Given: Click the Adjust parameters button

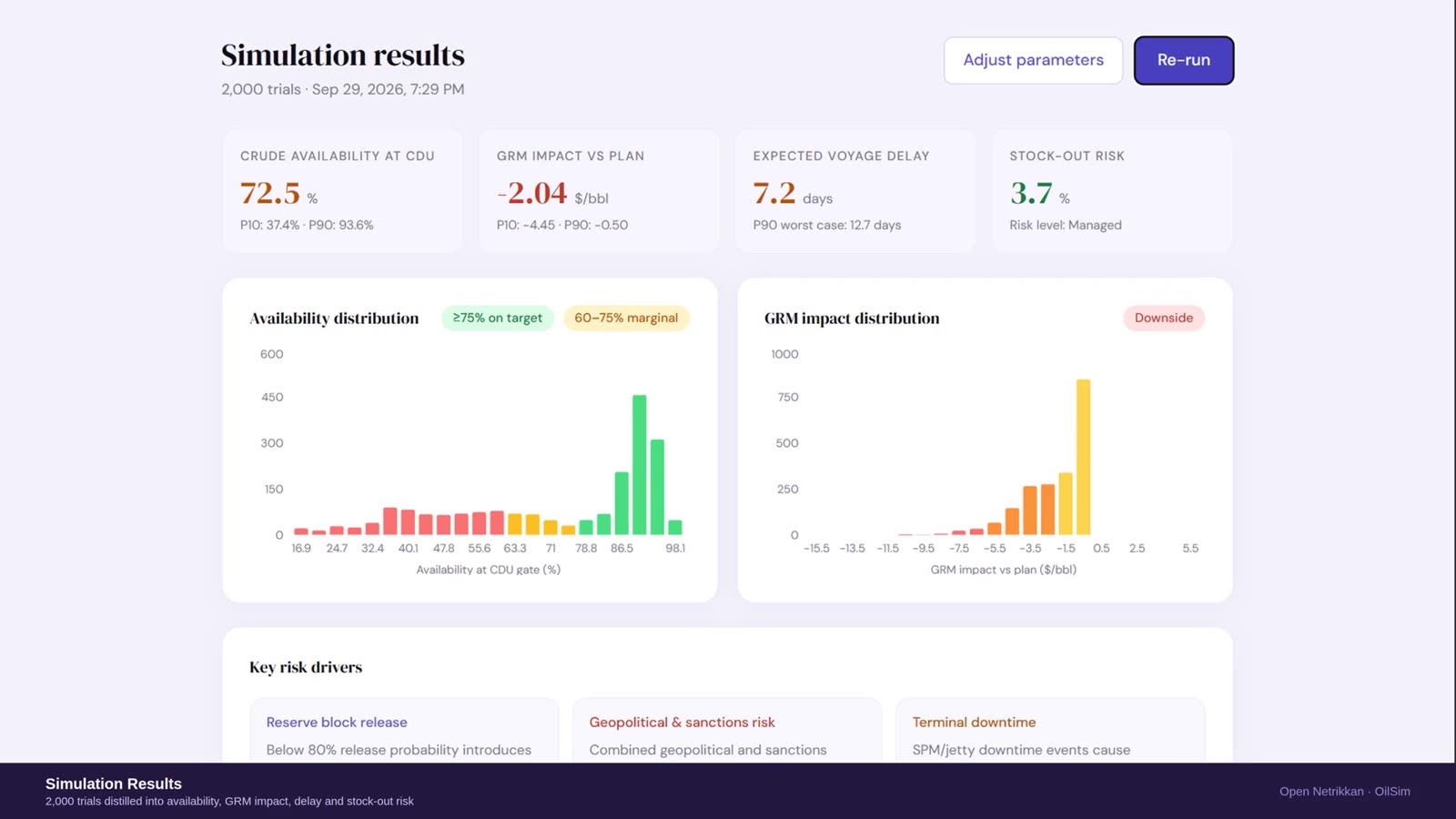Looking at the screenshot, I should 1033,60.
